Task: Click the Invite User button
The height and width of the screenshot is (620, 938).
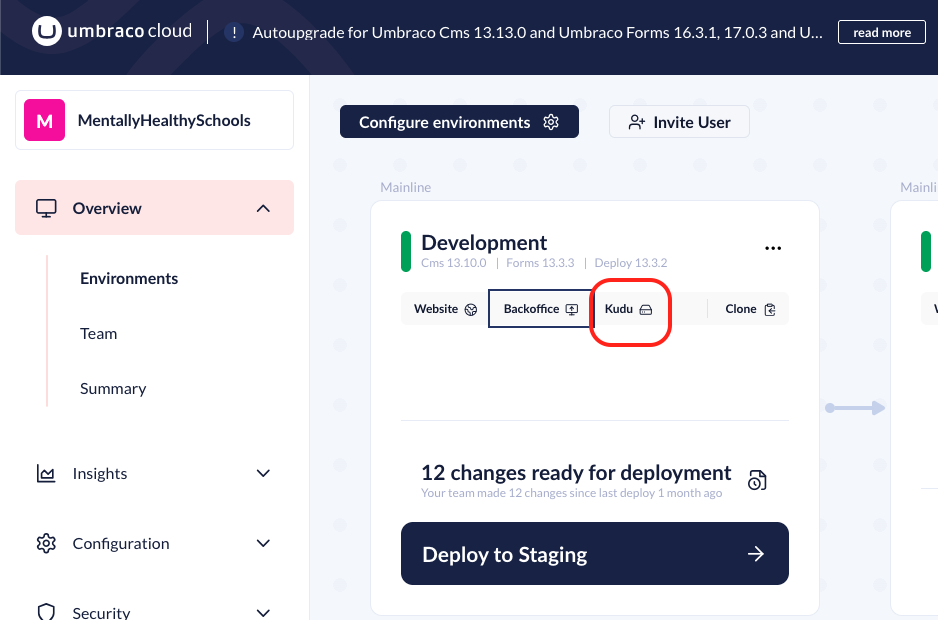Action: (x=679, y=122)
